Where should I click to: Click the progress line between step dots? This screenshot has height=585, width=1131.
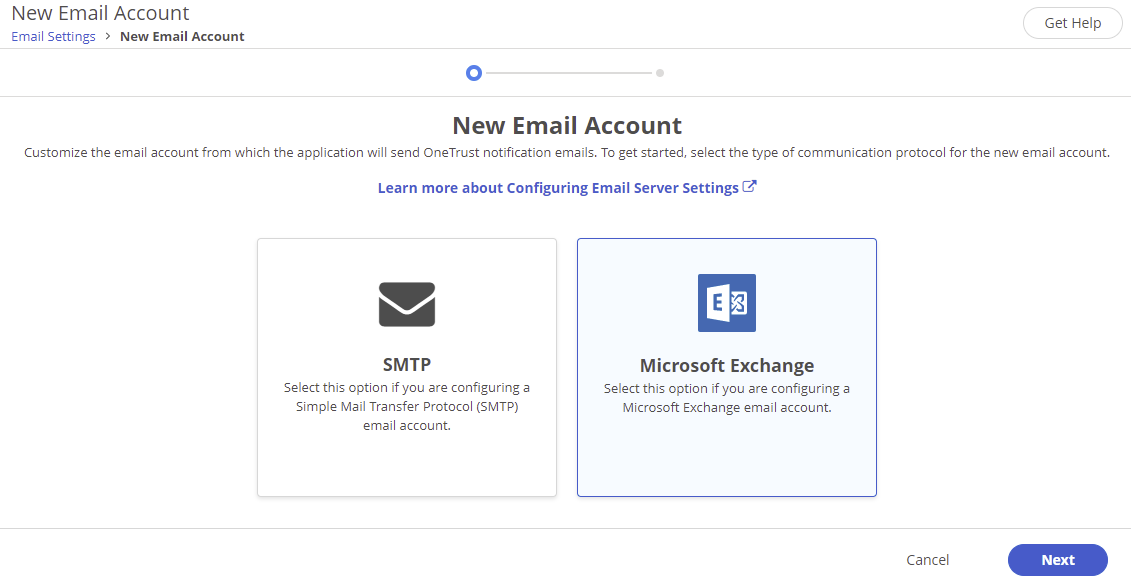(566, 72)
